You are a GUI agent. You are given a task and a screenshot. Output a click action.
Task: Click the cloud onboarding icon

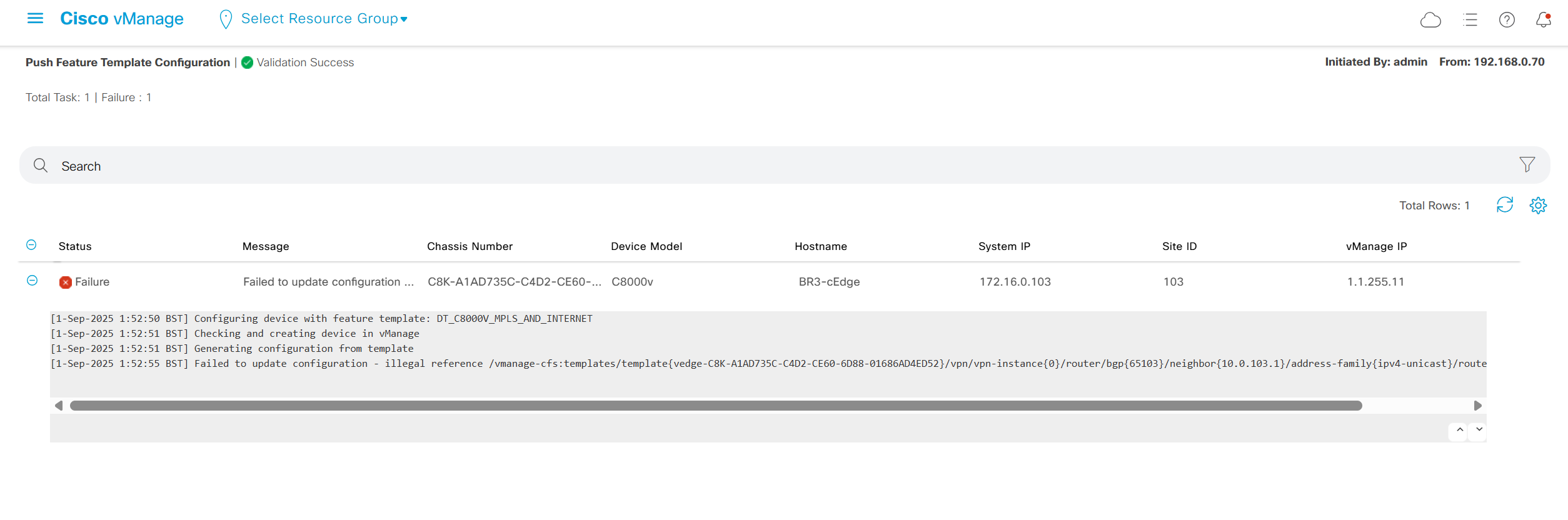tap(1430, 20)
